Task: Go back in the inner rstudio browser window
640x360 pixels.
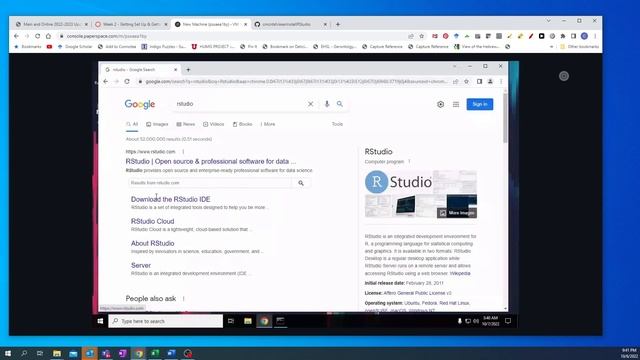Action: pyautogui.click(x=106, y=82)
